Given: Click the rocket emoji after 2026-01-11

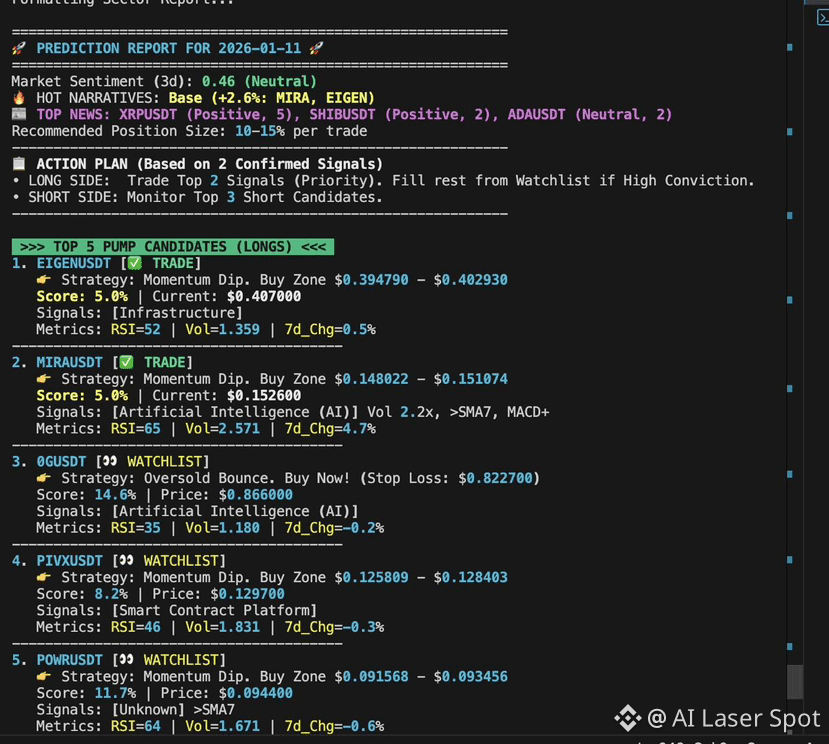Looking at the screenshot, I should [x=316, y=49].
